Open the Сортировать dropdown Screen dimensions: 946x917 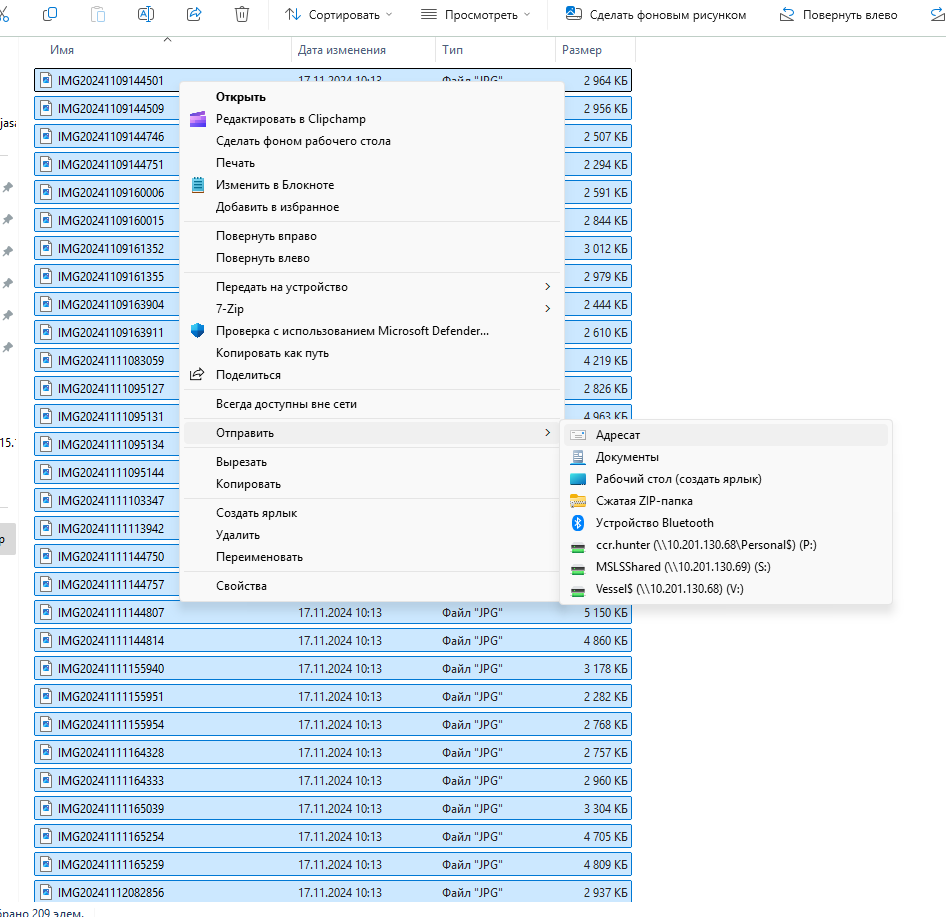click(x=338, y=14)
